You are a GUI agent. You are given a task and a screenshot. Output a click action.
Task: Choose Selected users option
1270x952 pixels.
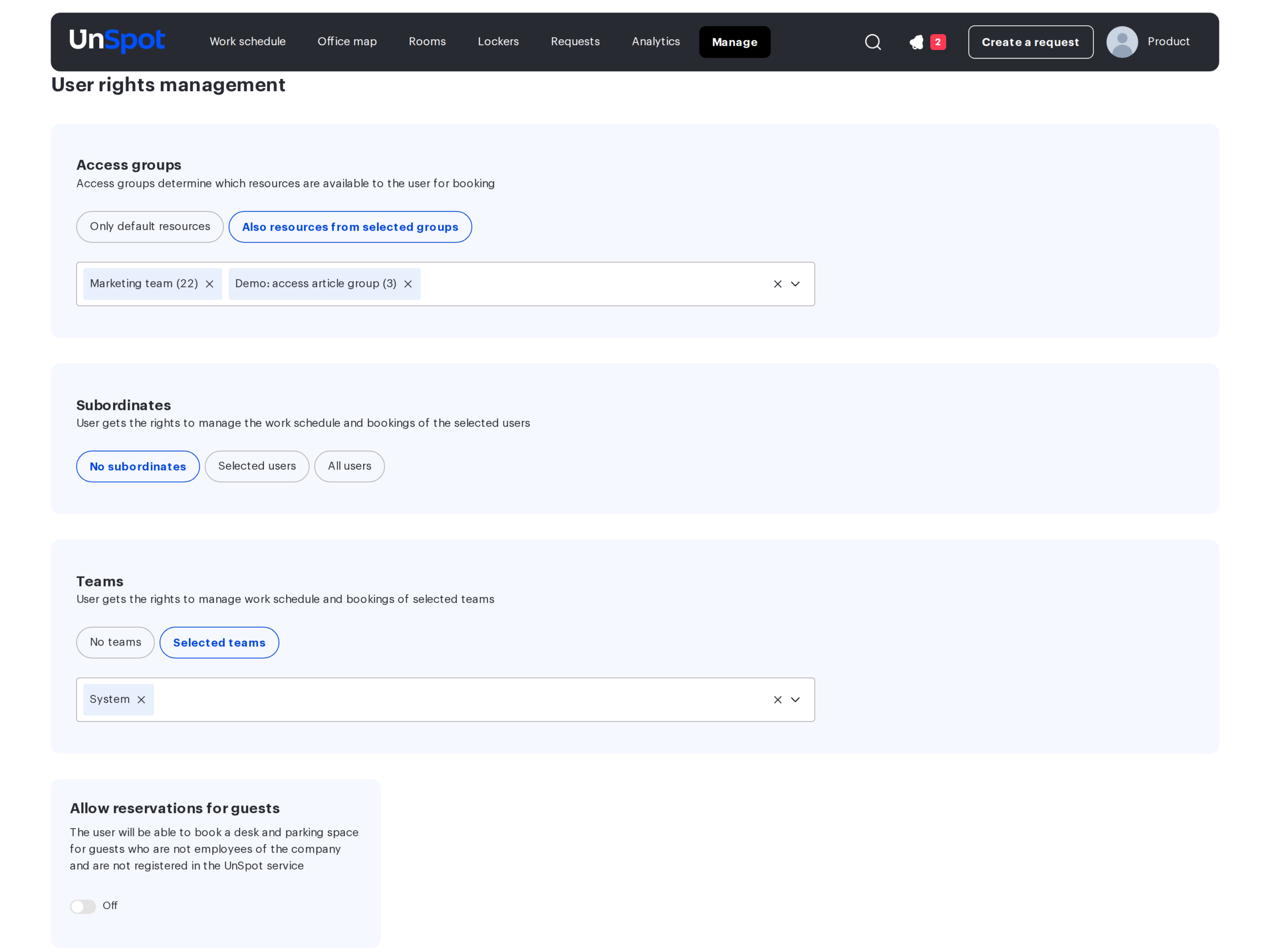257,467
